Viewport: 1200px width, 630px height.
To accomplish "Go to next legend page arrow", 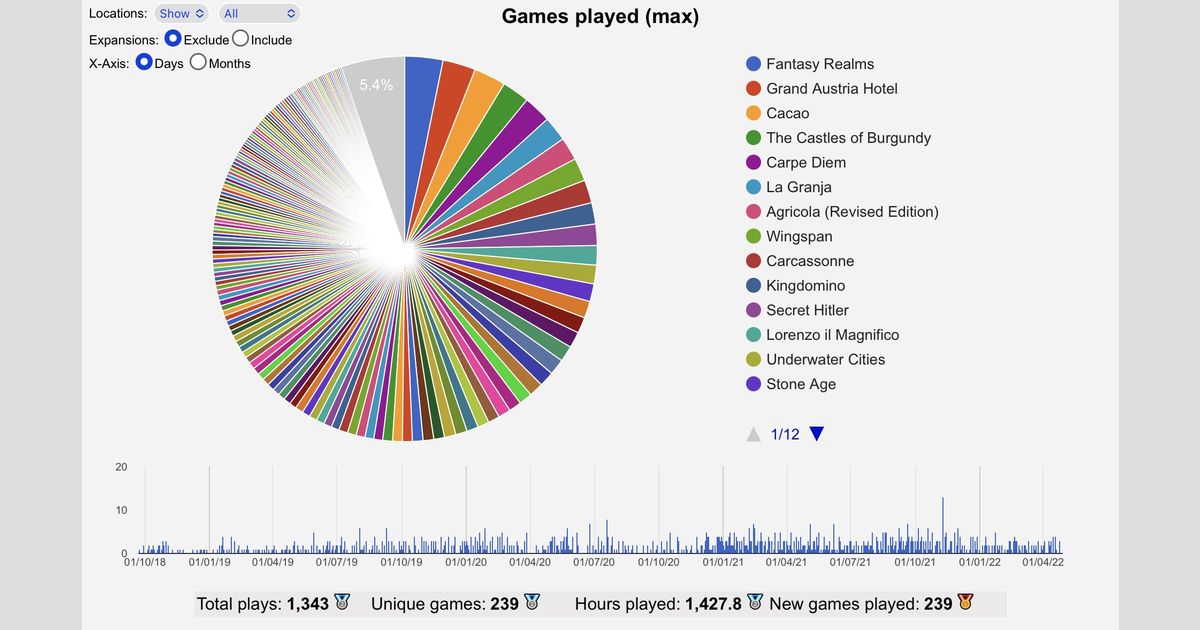I will (817, 434).
